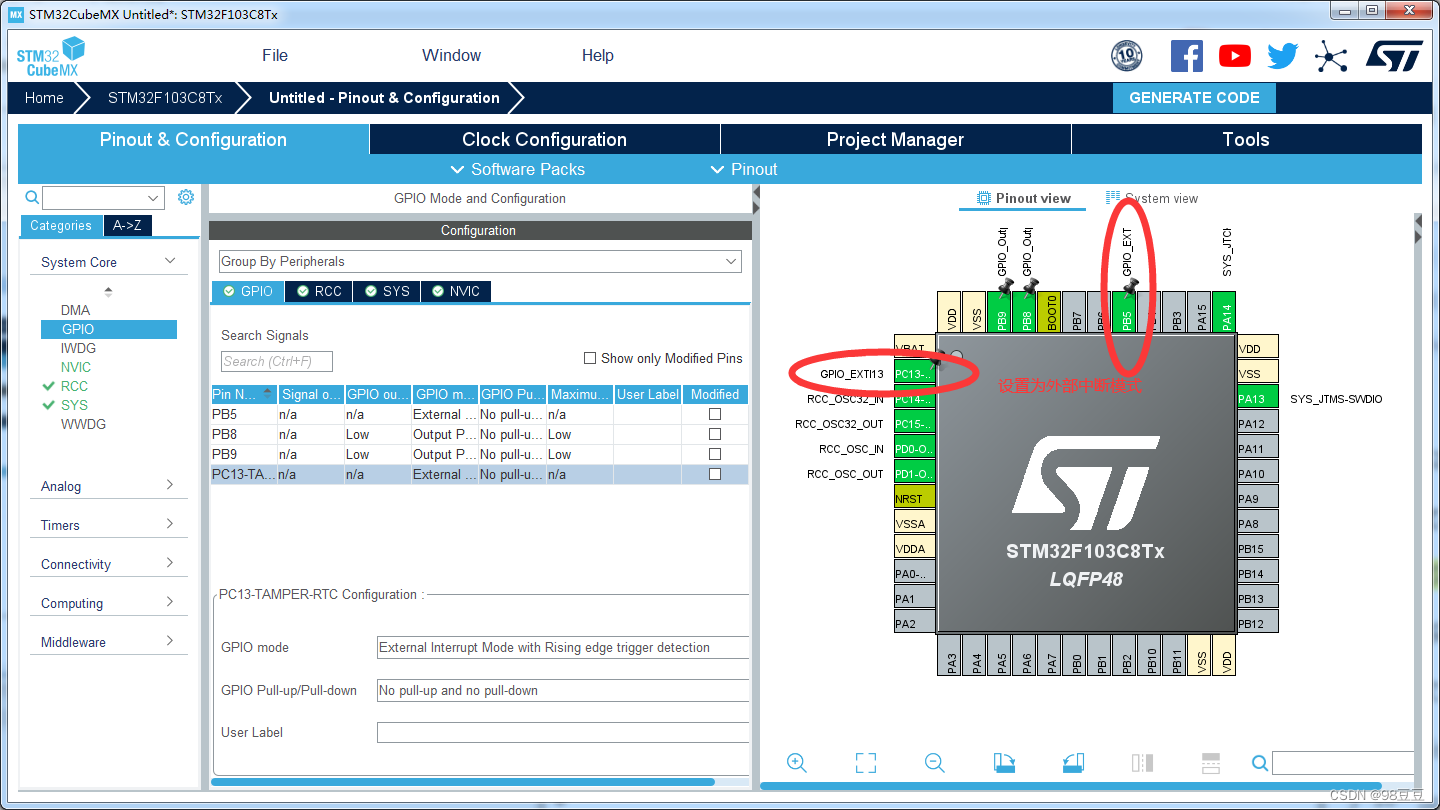Open the Window menu
Screen dimensions: 1440x810
coord(451,56)
